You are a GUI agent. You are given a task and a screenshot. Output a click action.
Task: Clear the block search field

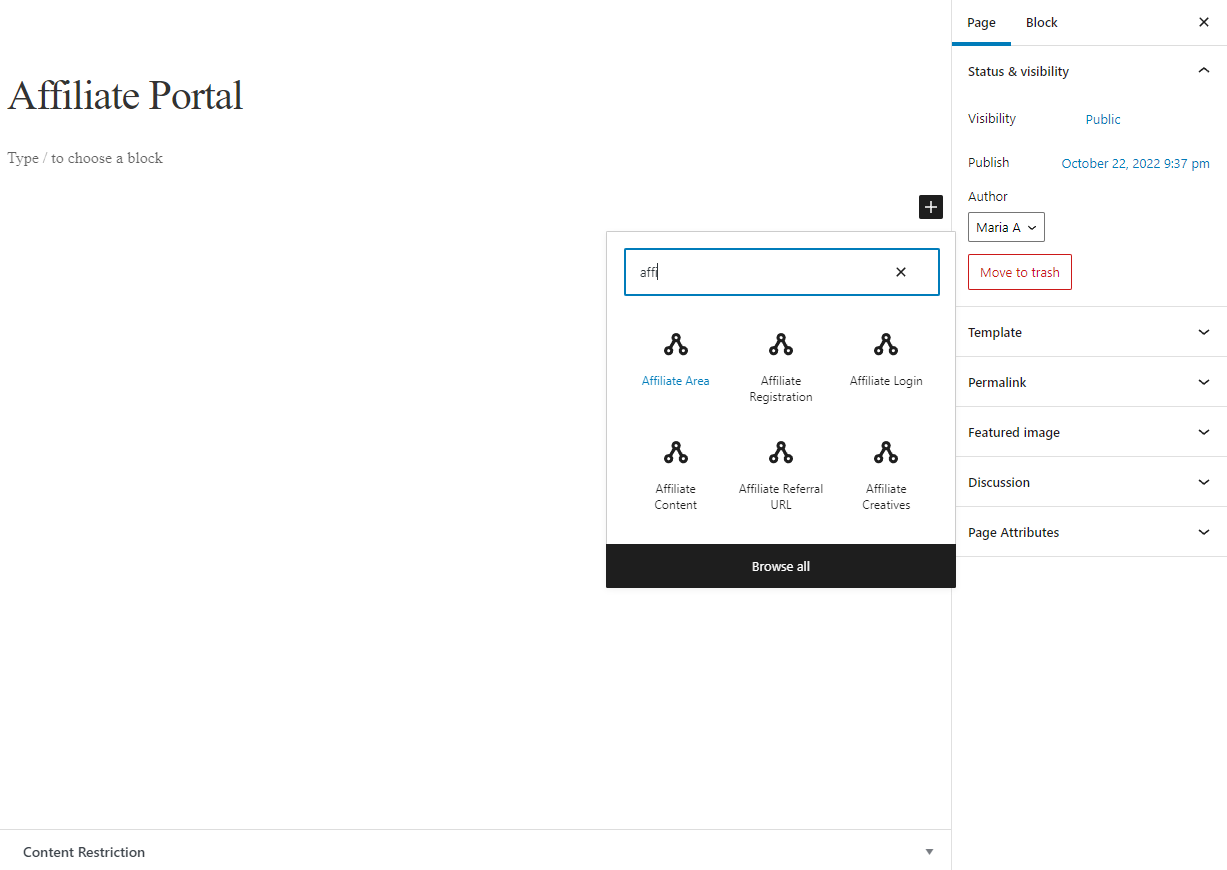(x=901, y=272)
